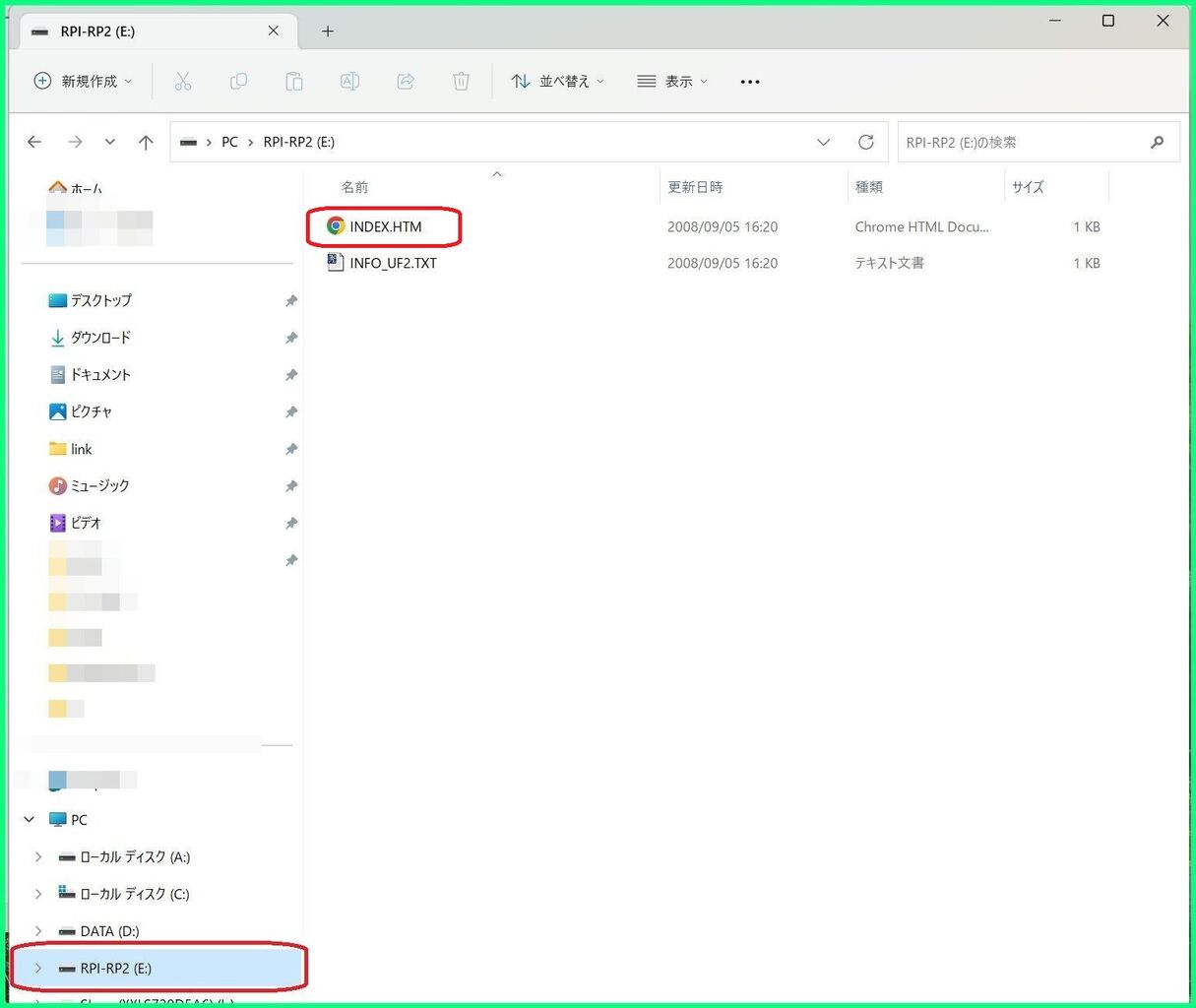Collapse the PC tree node
This screenshot has height=1008, width=1196.
30,819
